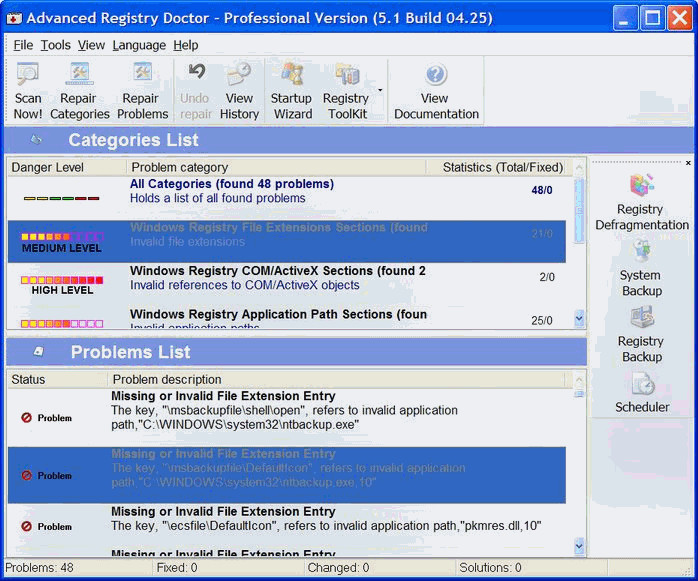Select Windows Registry COM/ActiveX Sections category
This screenshot has height=581, width=698.
[x=287, y=285]
